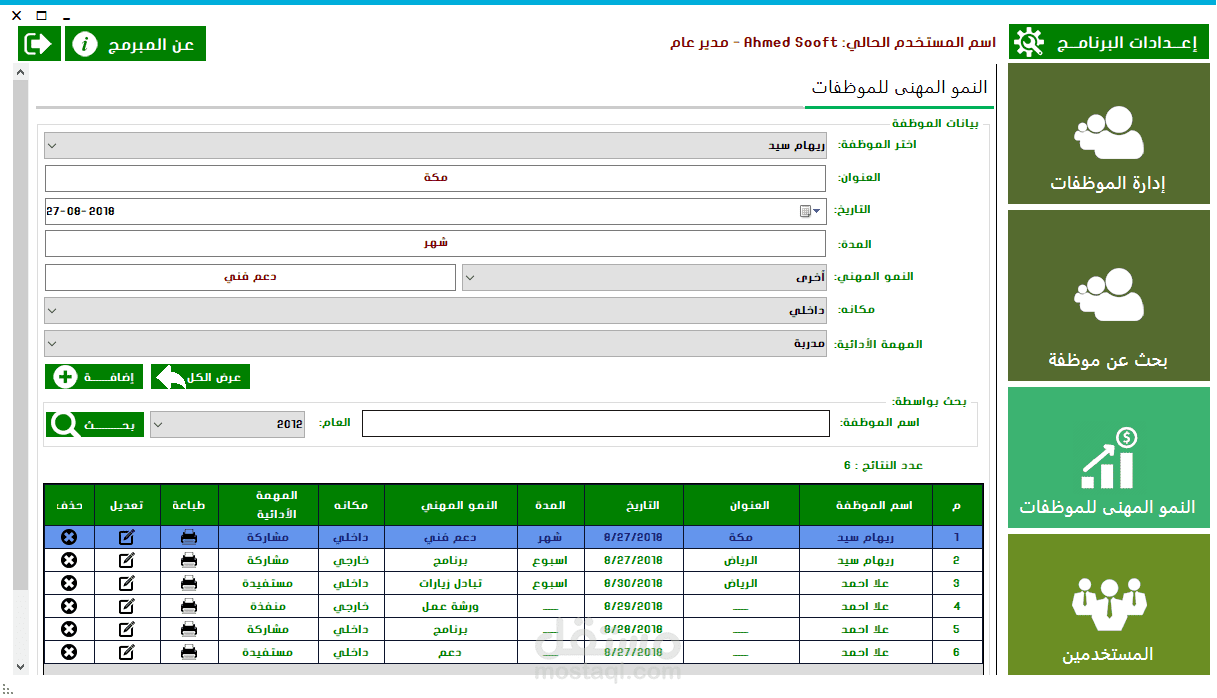Click the إضافة add button
Image resolution: width=1217 pixels, height=698 pixels.
[x=94, y=377]
